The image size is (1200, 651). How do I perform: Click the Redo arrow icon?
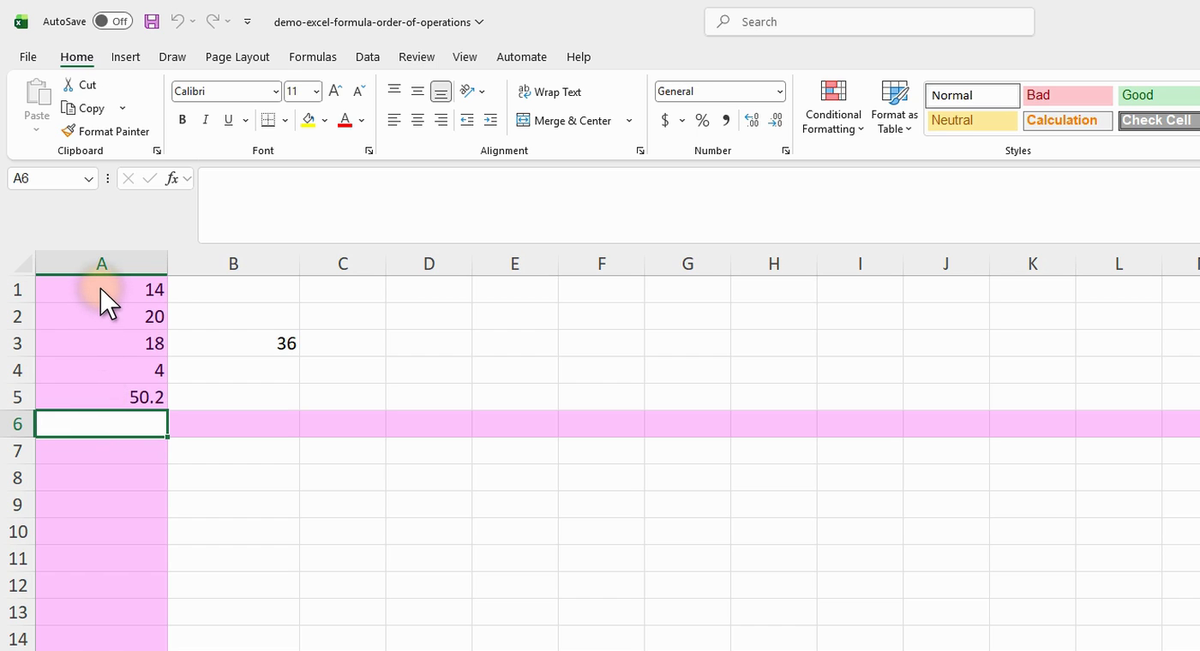[x=212, y=21]
